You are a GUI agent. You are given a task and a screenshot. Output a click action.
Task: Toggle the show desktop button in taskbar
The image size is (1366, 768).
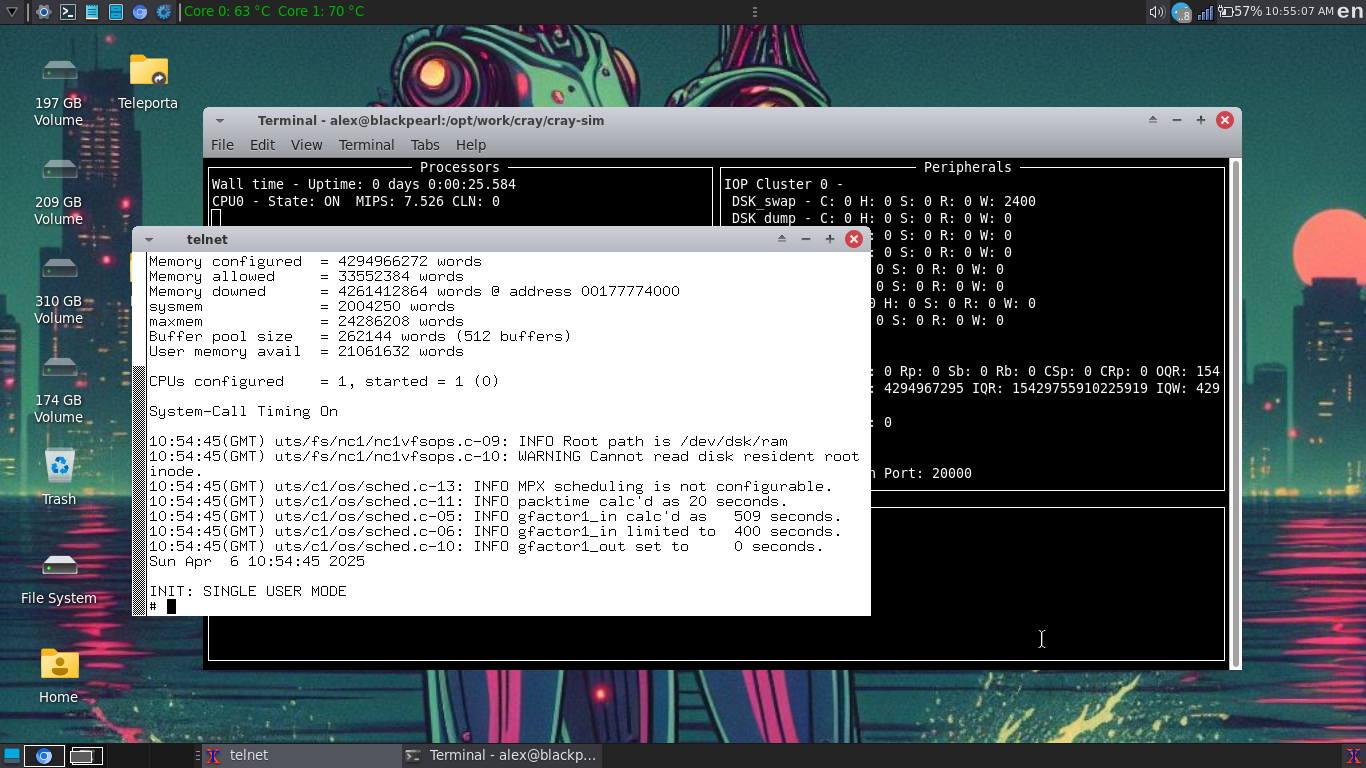tap(12, 755)
